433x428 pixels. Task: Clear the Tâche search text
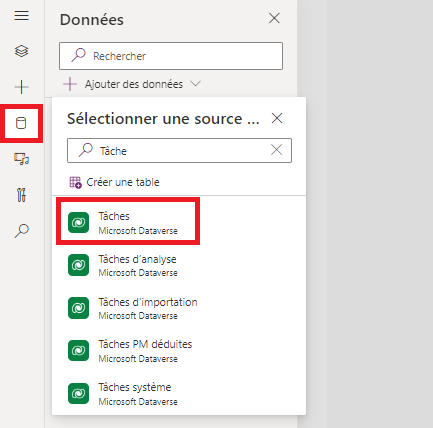pyautogui.click(x=276, y=150)
